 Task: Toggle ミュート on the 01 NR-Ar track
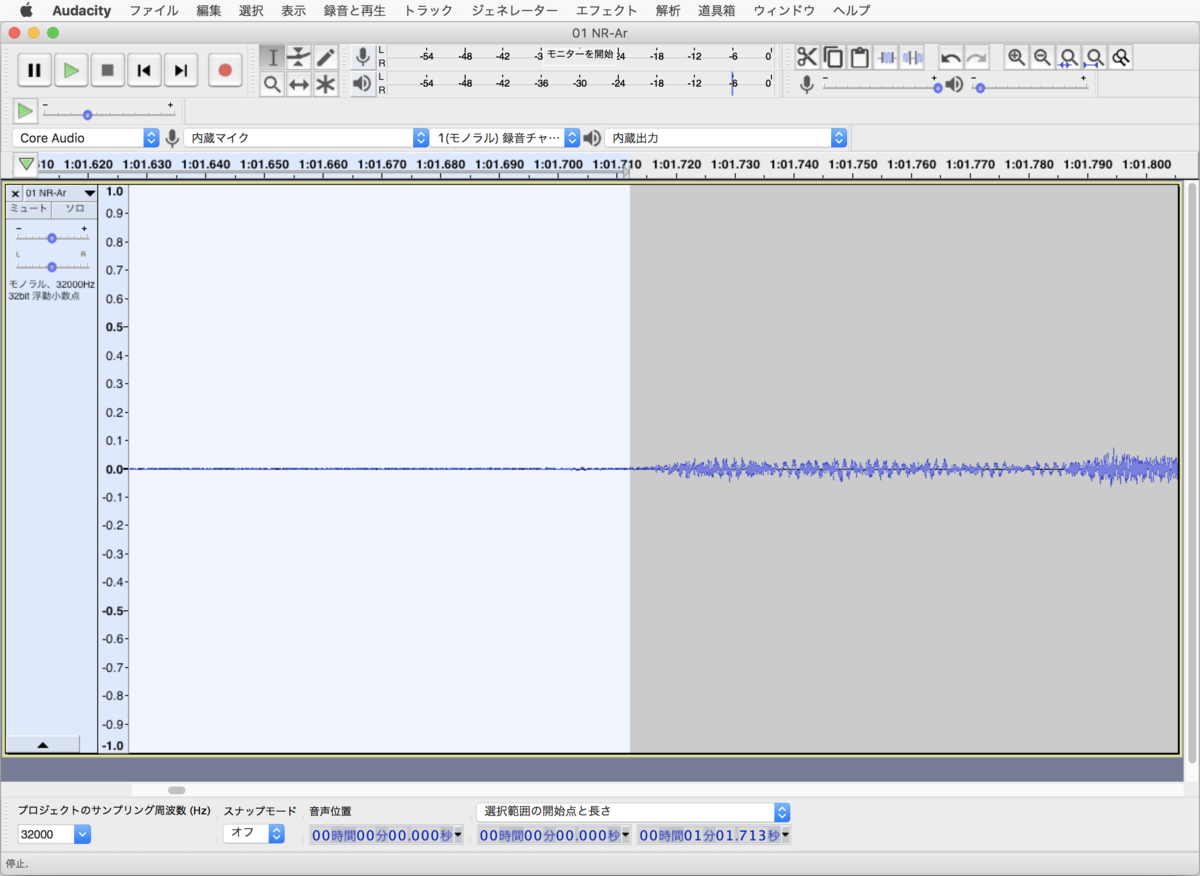[28, 209]
